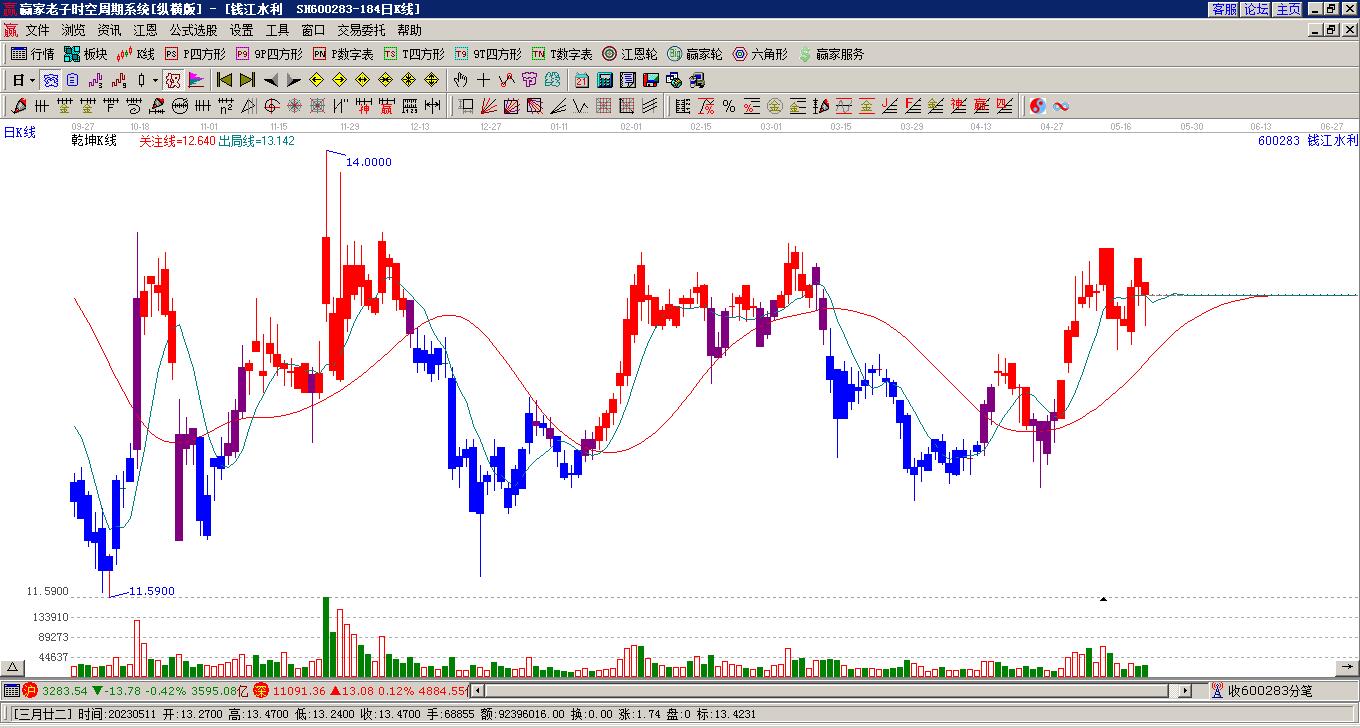This screenshot has width=1360, height=728.
Task: Click the 客服 customer service button
Action: (1224, 9)
